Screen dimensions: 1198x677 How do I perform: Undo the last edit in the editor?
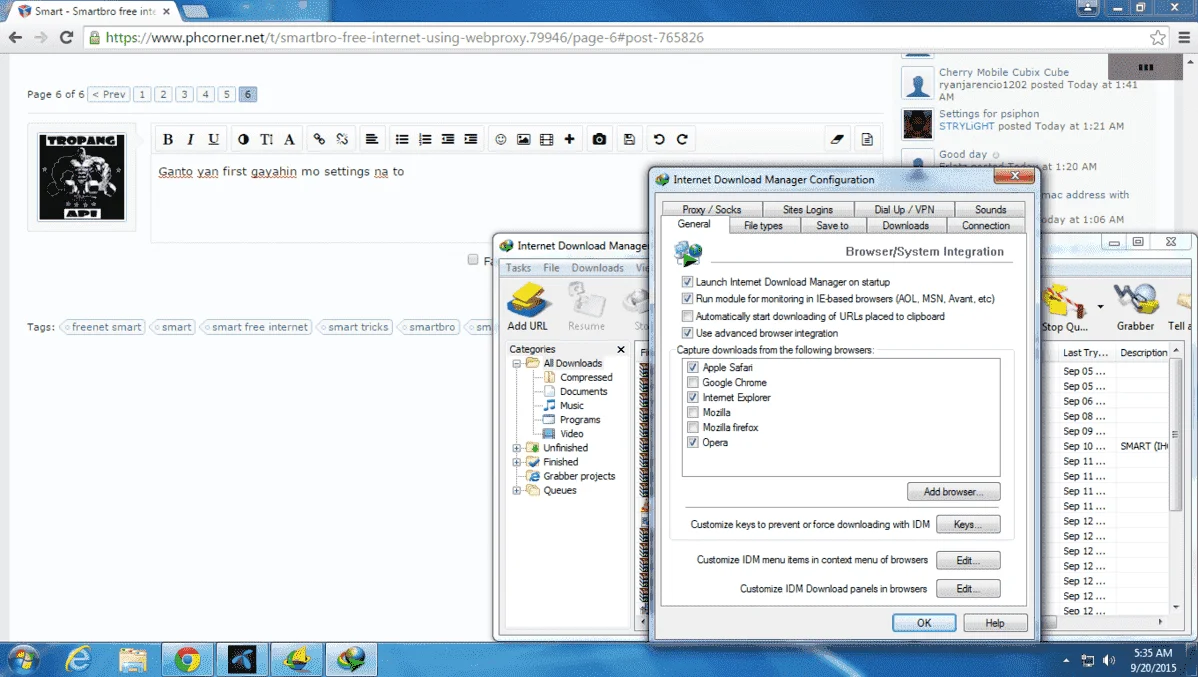point(659,139)
